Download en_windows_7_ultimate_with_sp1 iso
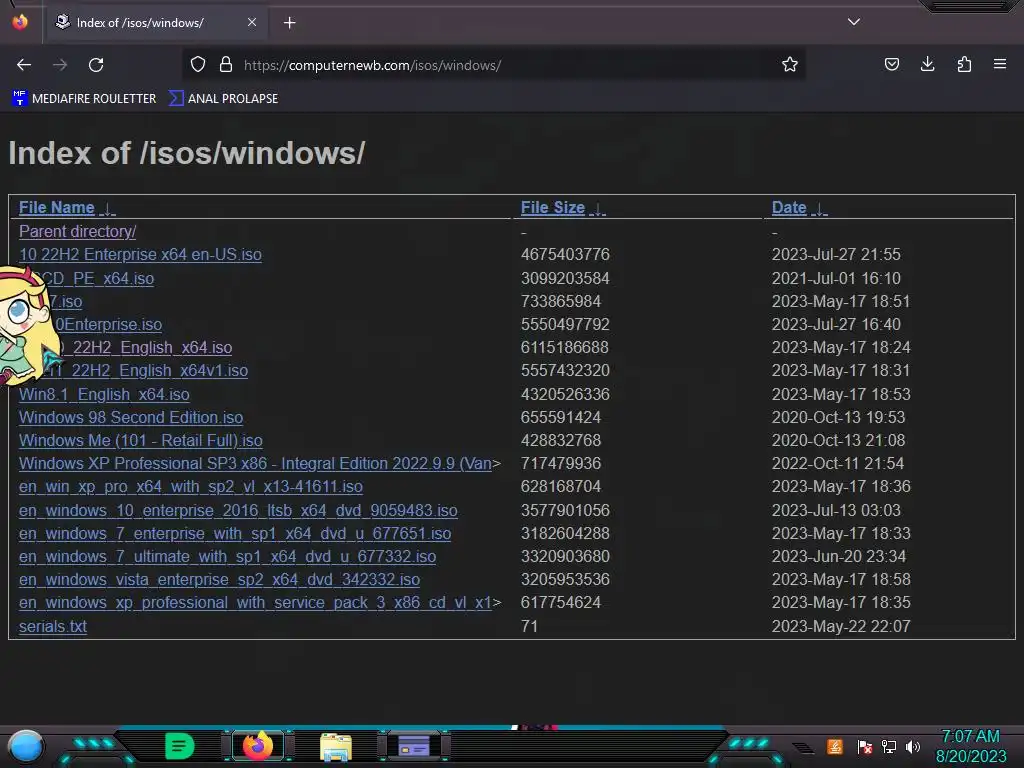 tap(227, 556)
